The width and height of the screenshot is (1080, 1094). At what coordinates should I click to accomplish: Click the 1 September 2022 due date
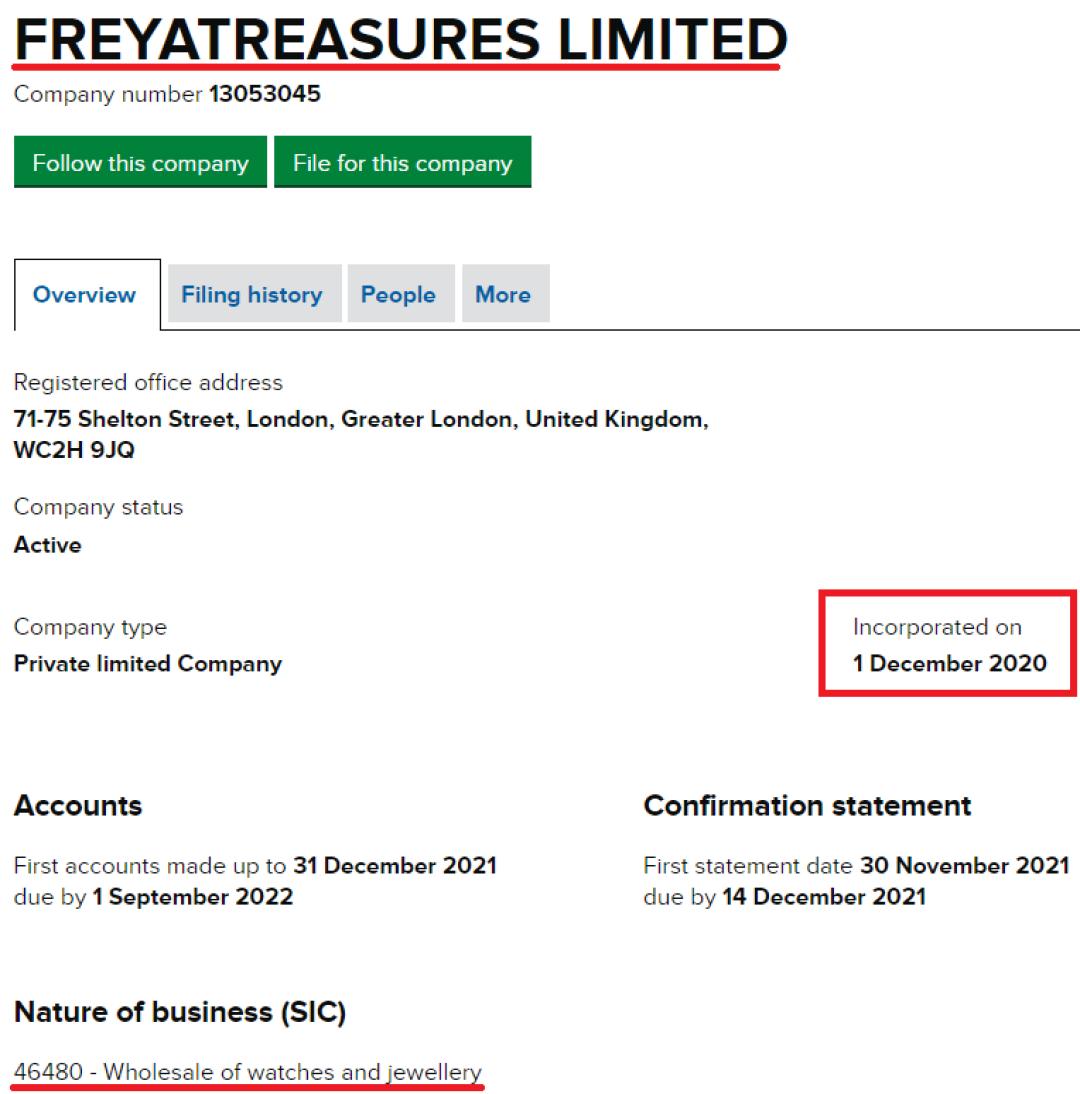point(193,896)
